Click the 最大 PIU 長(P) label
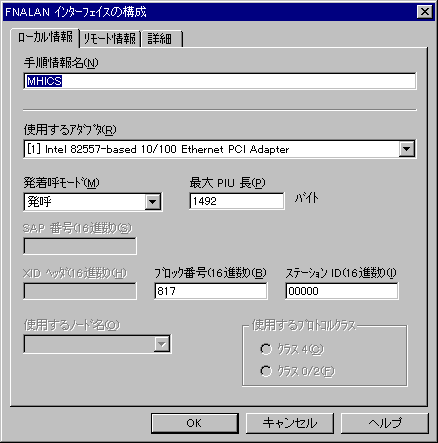The height and width of the screenshot is (443, 438). (x=227, y=183)
